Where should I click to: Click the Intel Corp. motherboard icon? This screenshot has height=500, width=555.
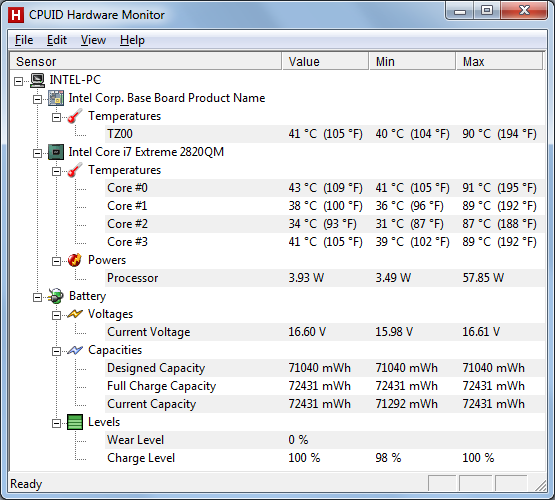point(56,98)
